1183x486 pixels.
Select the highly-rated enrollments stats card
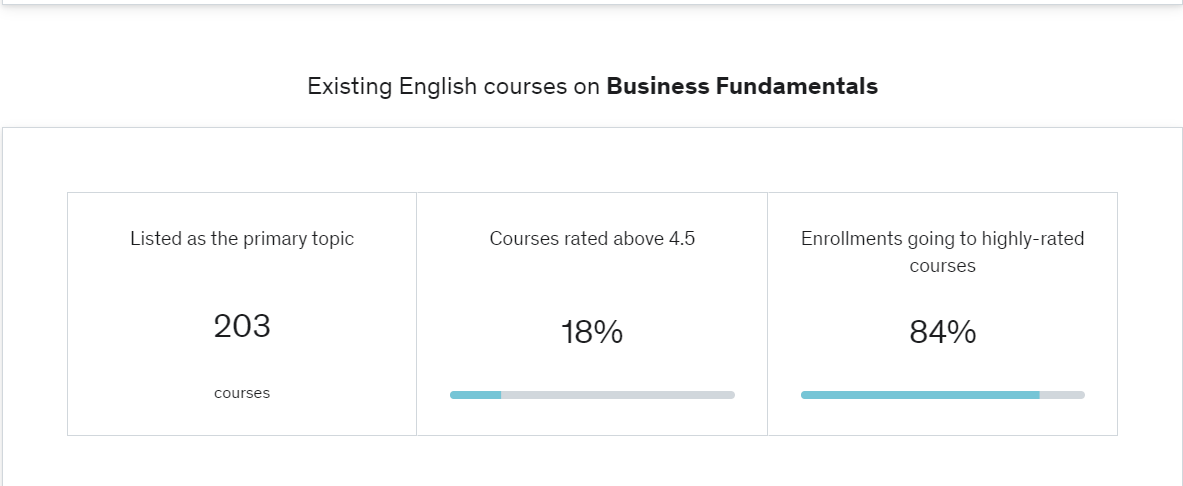pos(943,314)
